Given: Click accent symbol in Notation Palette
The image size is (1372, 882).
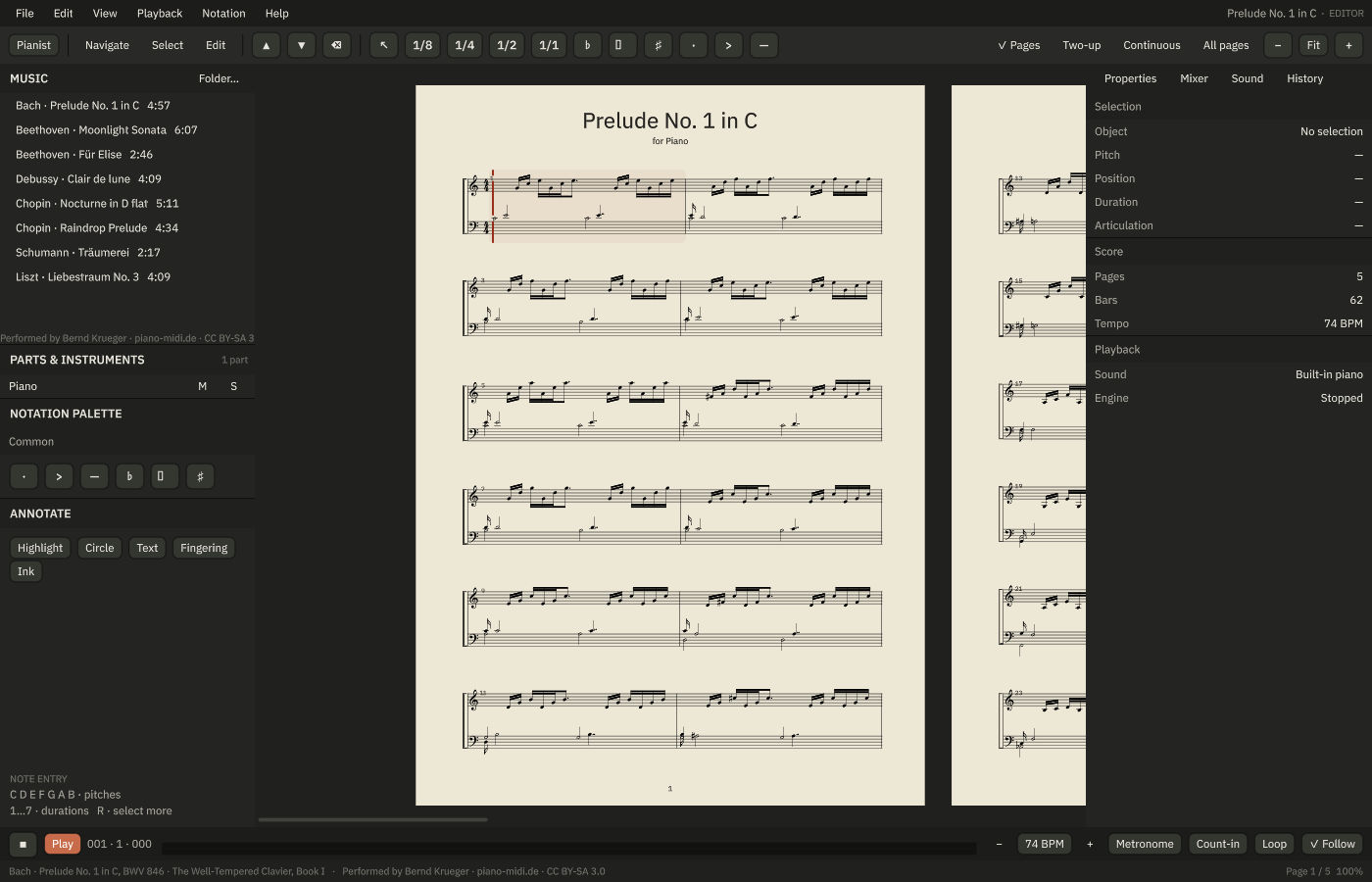Looking at the screenshot, I should pyautogui.click(x=59, y=476).
